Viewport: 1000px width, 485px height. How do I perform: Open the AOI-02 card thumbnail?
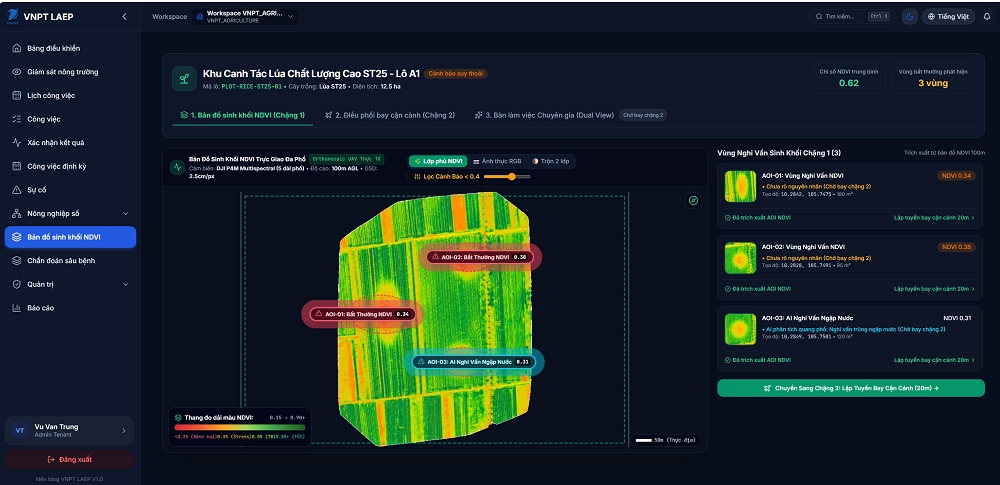click(740, 258)
